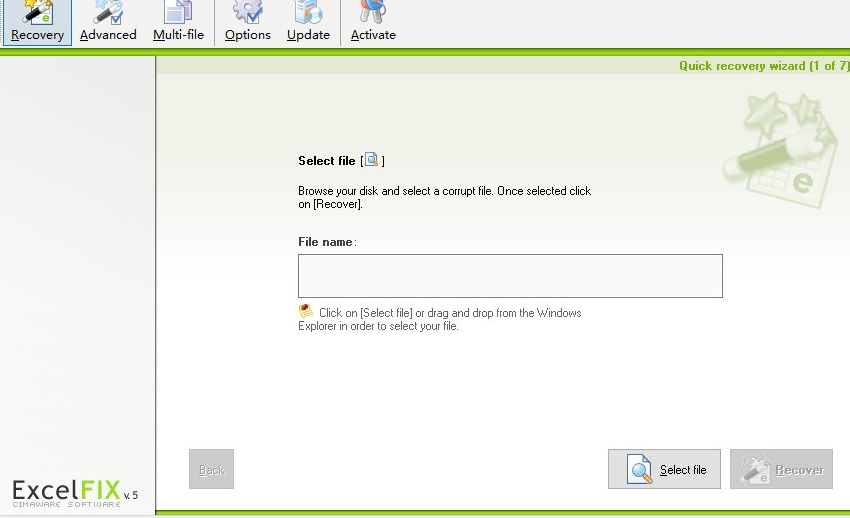Check for program Update
Image resolution: width=850 pixels, height=518 pixels.
(308, 23)
